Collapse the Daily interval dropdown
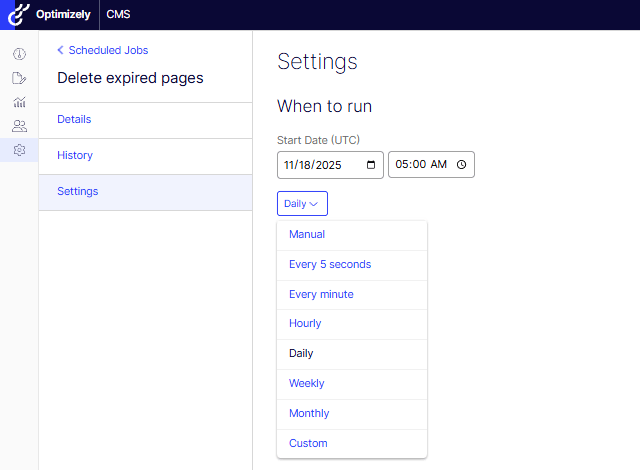The height and width of the screenshot is (470, 640). pos(302,204)
